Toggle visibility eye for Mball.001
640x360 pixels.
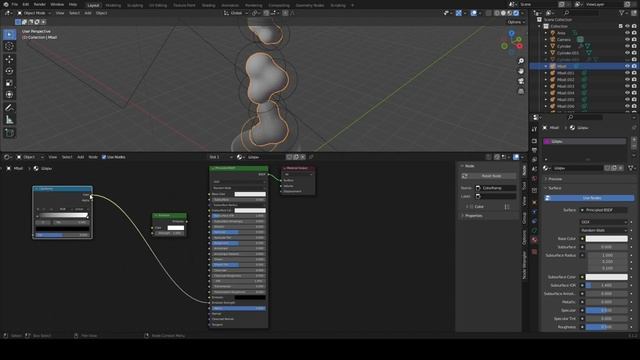(x=627, y=73)
